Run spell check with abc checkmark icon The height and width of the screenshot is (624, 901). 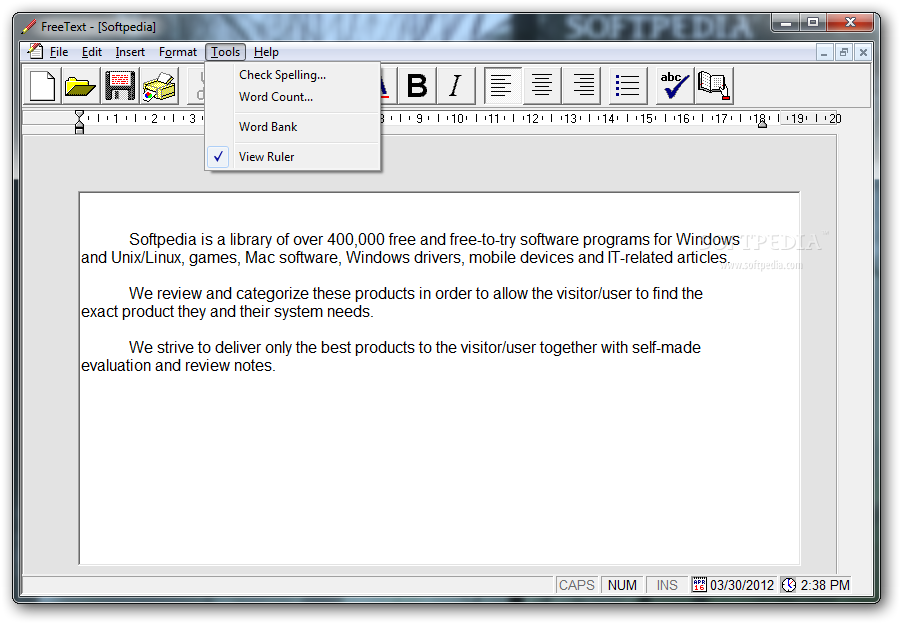[674, 86]
